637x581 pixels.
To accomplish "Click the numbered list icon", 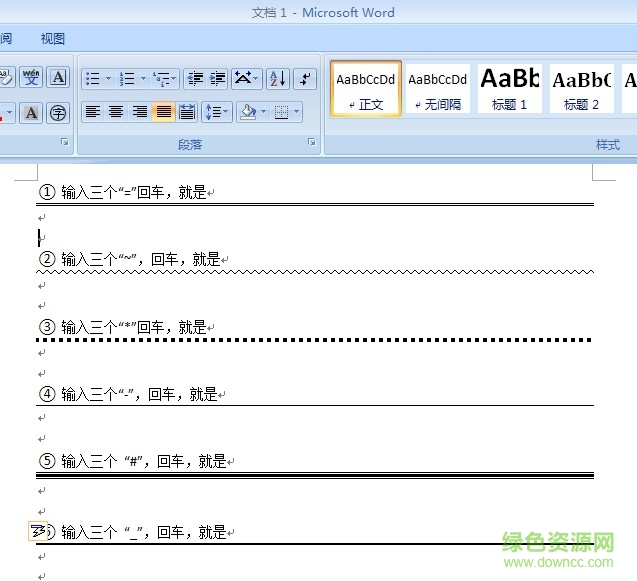I will click(126, 78).
